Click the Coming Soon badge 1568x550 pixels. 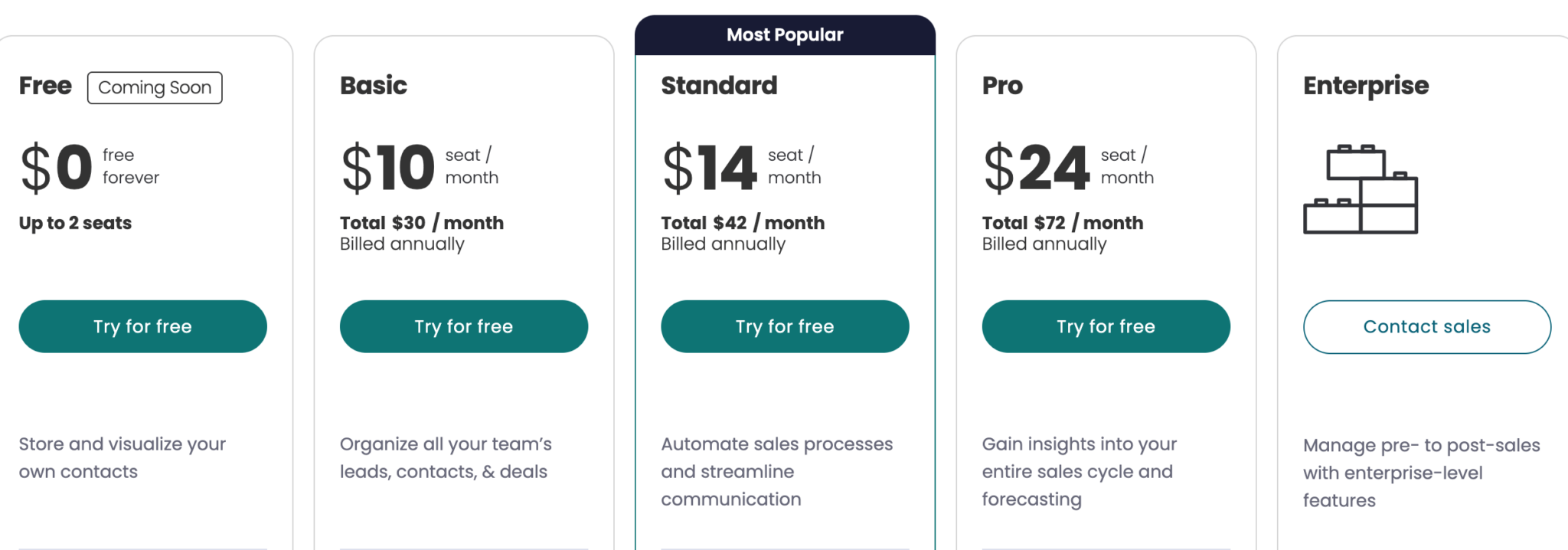[155, 87]
